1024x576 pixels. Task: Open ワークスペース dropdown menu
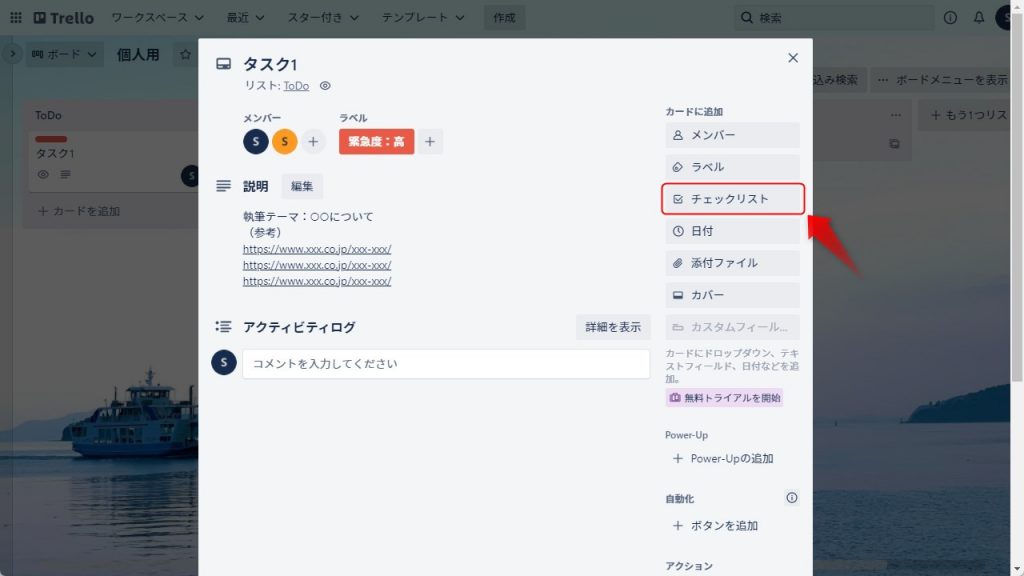pos(157,18)
